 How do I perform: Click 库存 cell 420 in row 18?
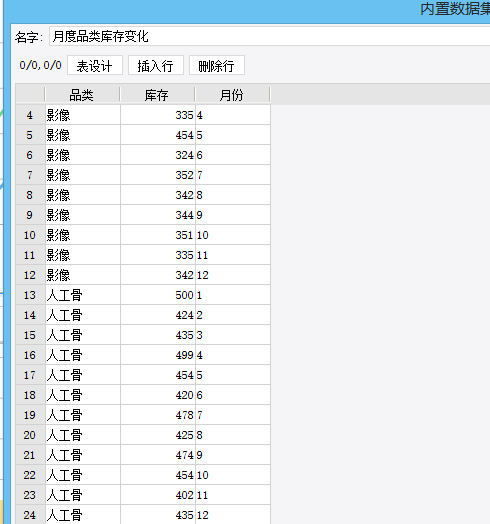pos(158,395)
